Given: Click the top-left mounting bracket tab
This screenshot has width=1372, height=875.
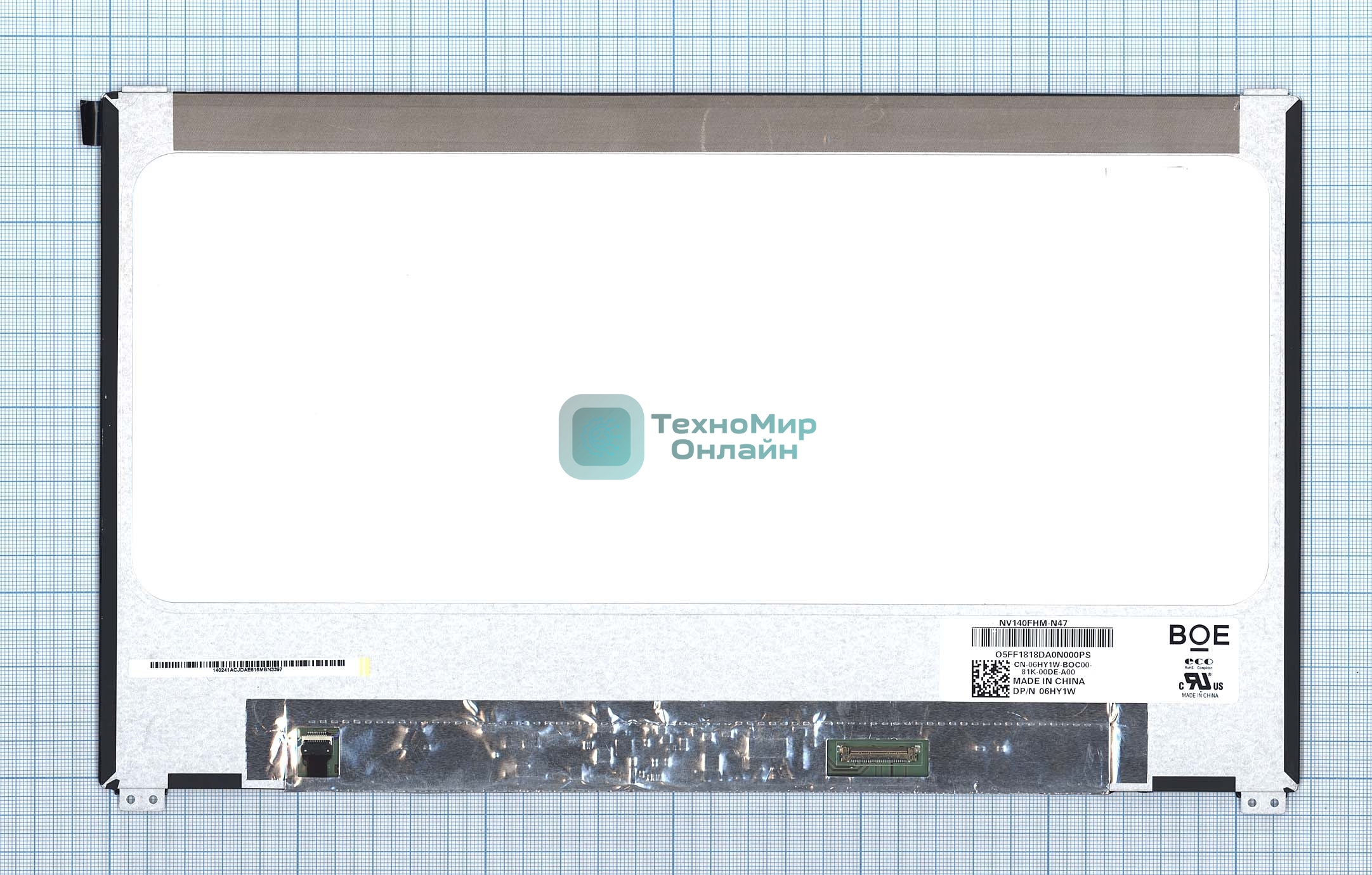Looking at the screenshot, I should click(x=145, y=90).
